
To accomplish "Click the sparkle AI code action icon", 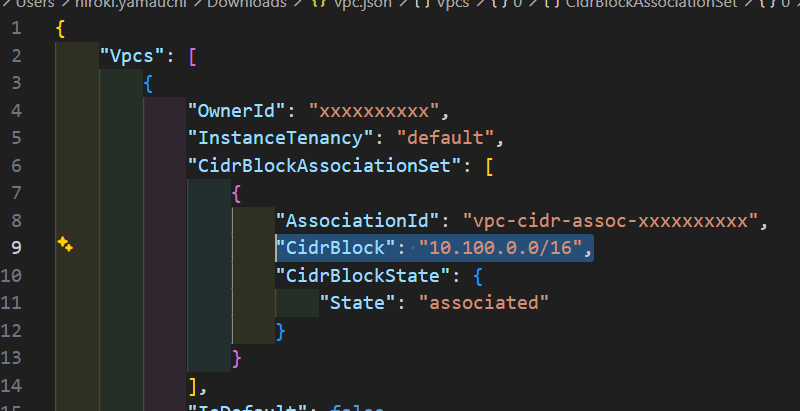I will point(65,245).
